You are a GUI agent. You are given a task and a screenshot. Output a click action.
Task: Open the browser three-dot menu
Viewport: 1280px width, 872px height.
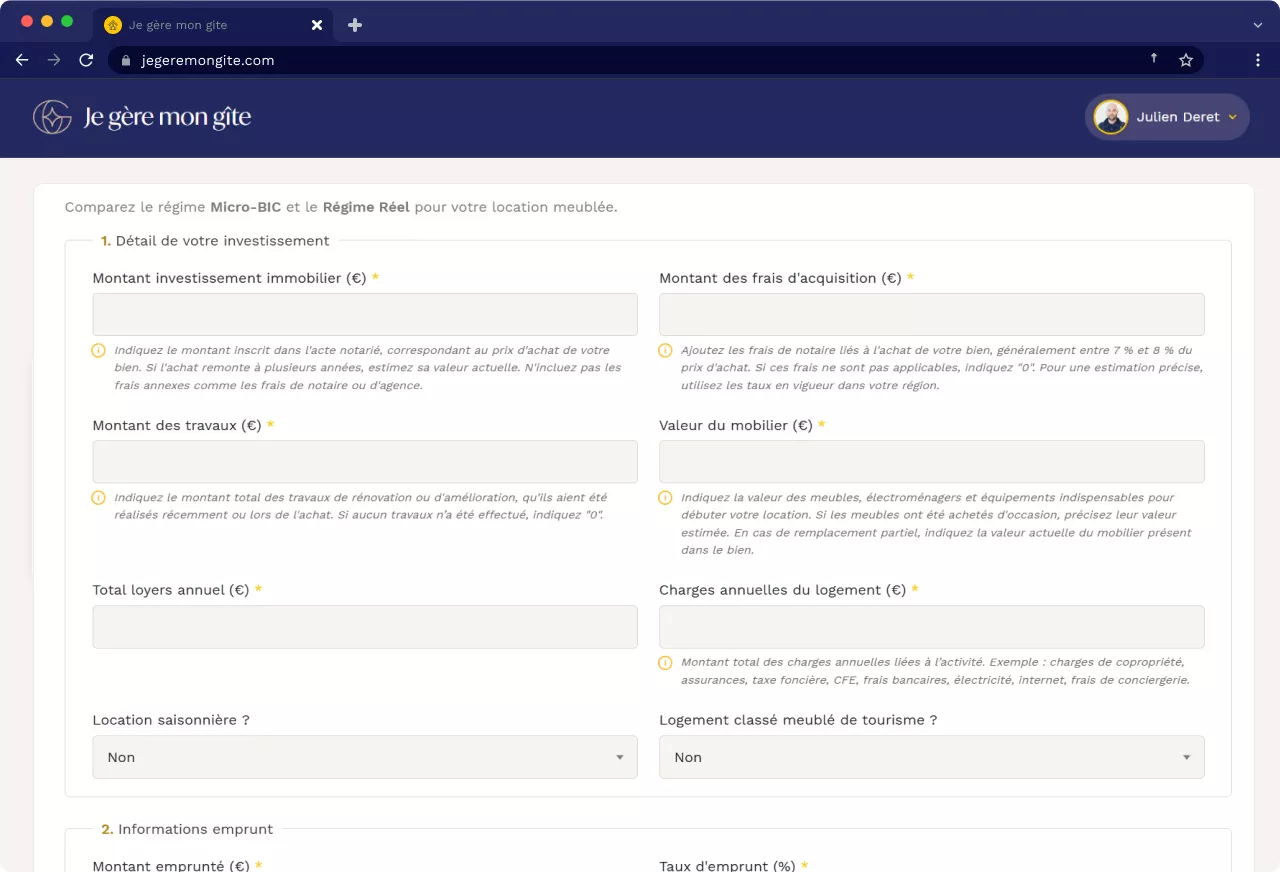(x=1258, y=60)
